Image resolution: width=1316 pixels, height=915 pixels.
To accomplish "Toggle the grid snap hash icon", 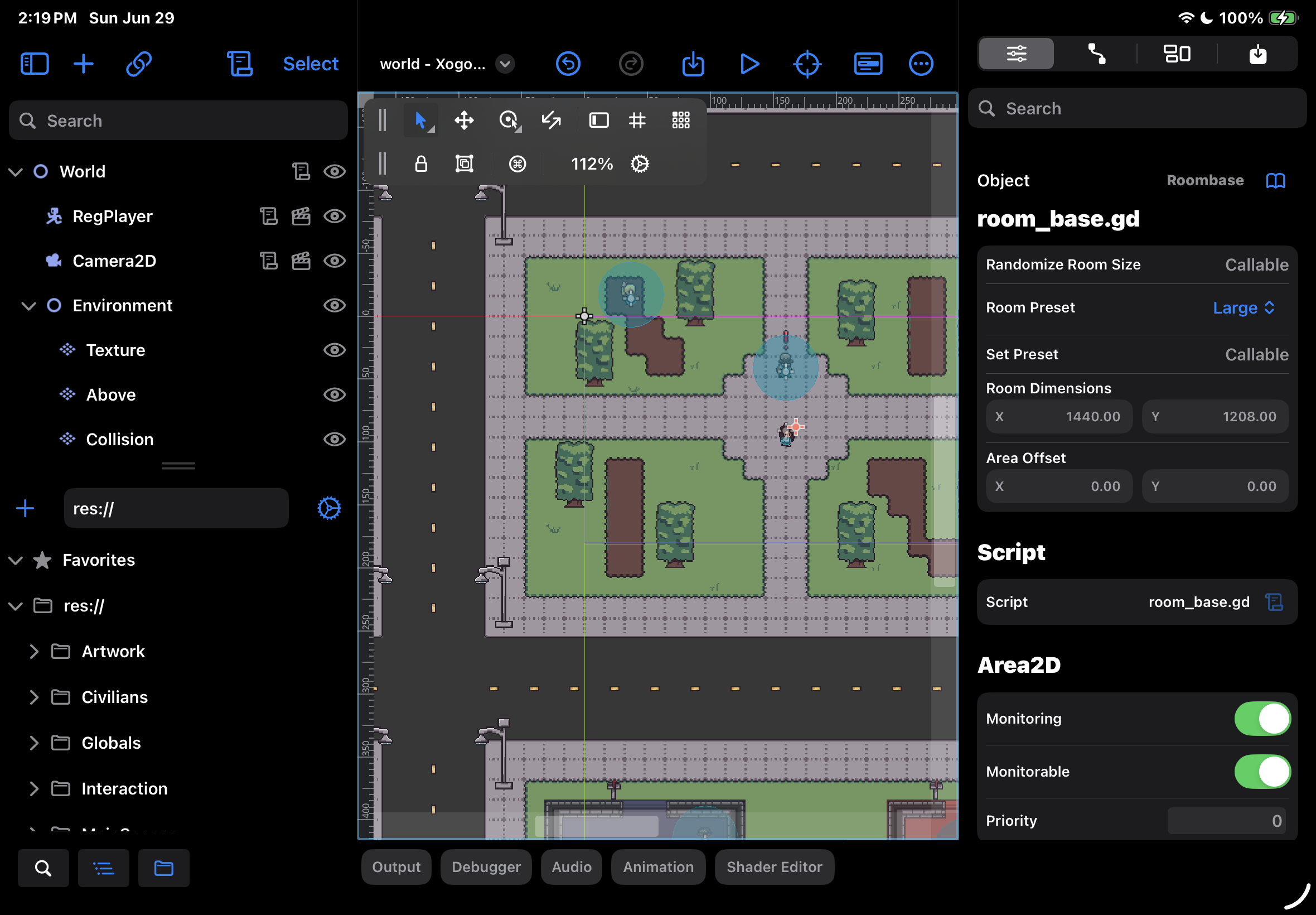I will coord(636,120).
